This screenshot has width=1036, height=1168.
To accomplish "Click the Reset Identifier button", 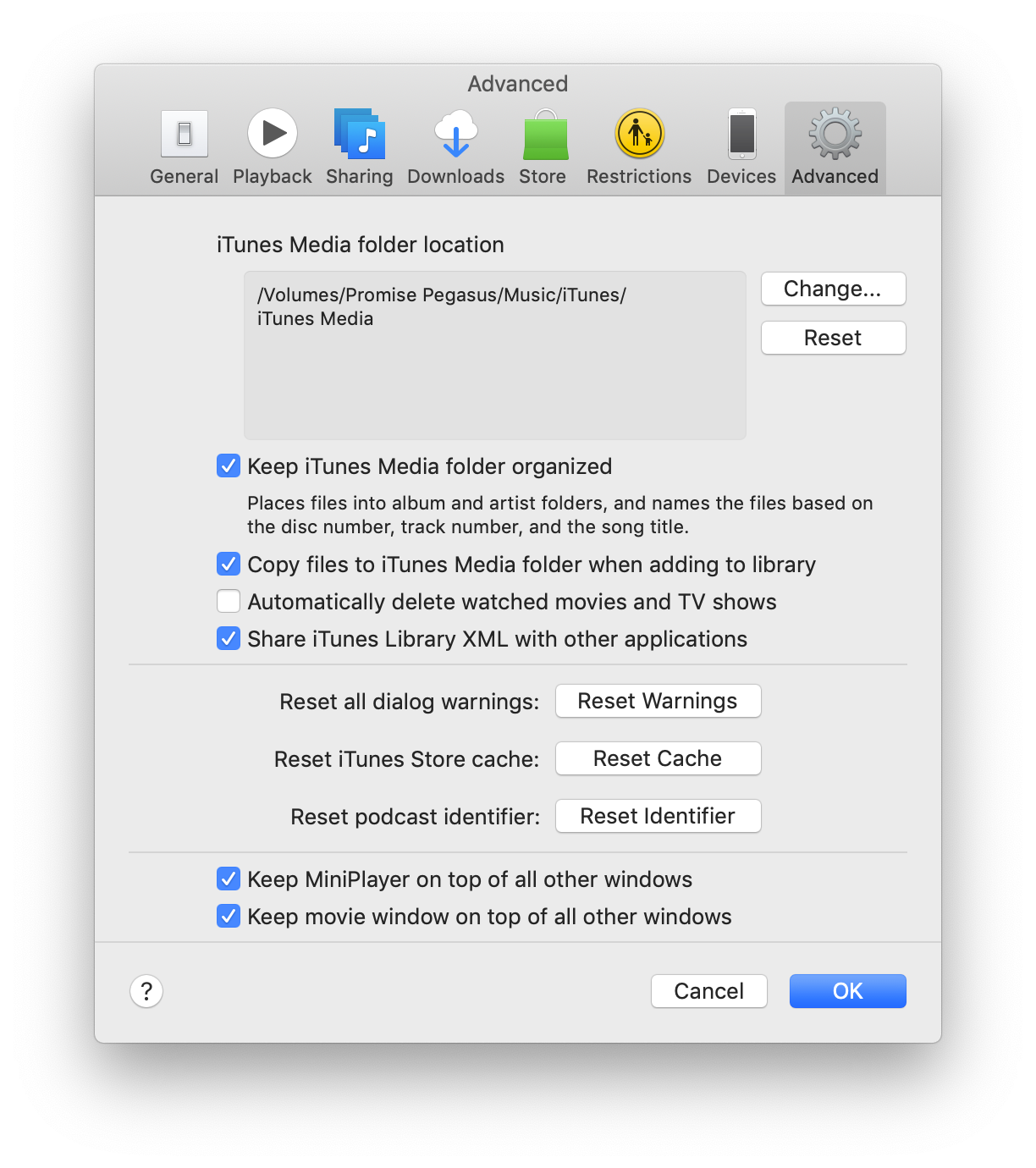I will coord(659,816).
